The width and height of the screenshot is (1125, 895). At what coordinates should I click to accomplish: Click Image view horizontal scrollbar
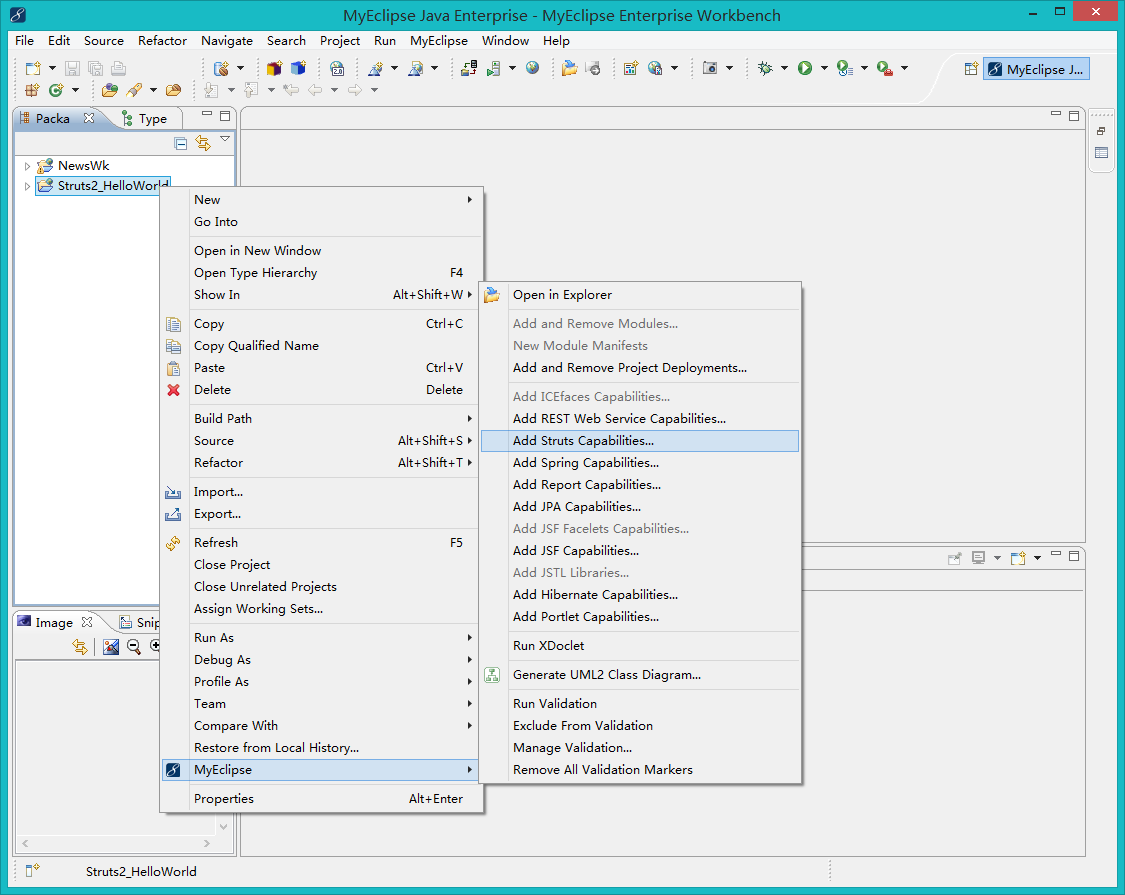pos(116,843)
